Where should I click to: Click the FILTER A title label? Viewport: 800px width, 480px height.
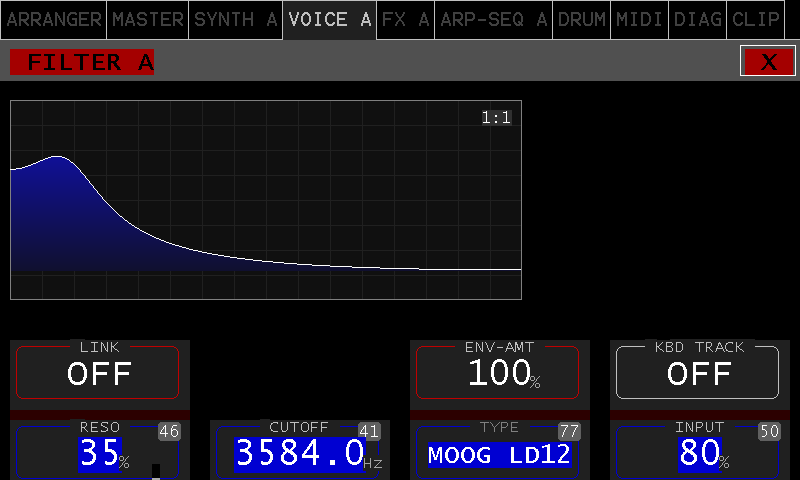pos(82,62)
